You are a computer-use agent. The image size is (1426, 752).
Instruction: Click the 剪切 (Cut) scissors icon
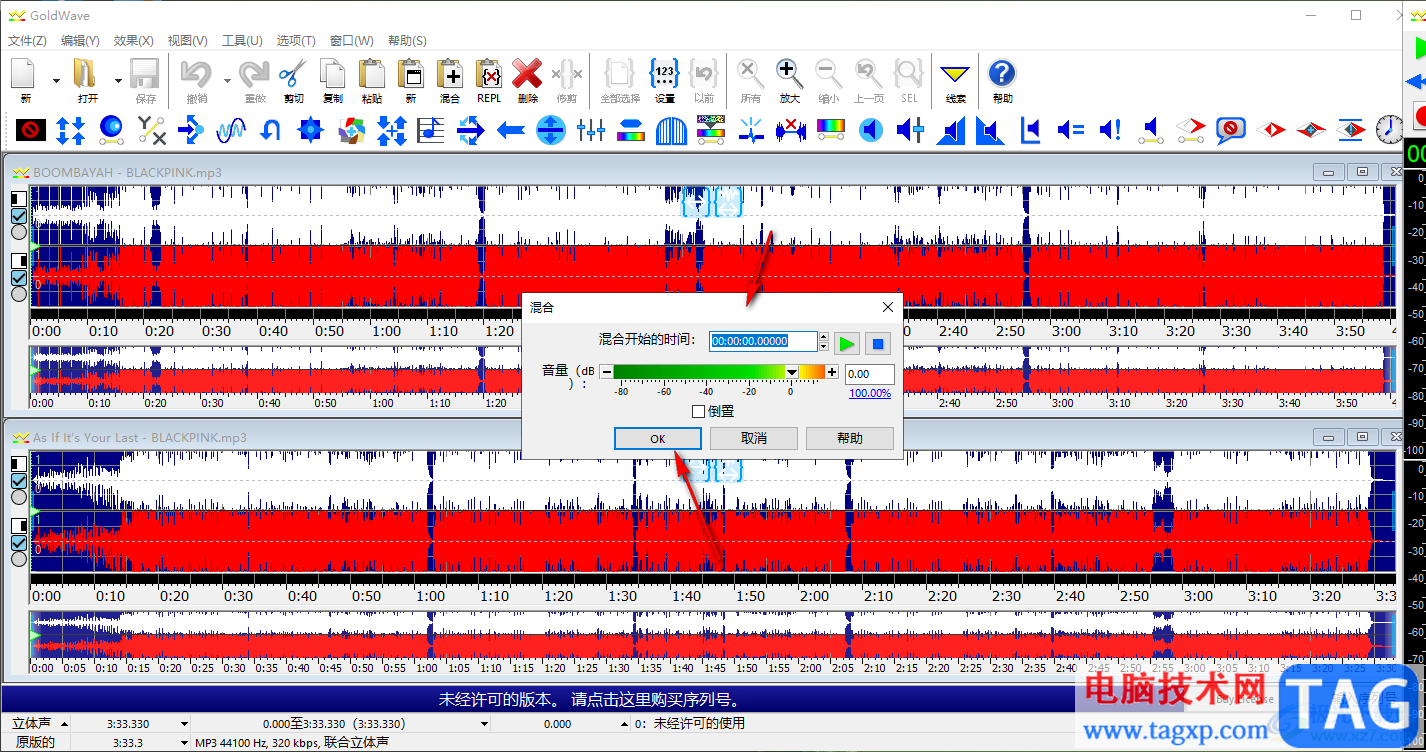click(293, 74)
